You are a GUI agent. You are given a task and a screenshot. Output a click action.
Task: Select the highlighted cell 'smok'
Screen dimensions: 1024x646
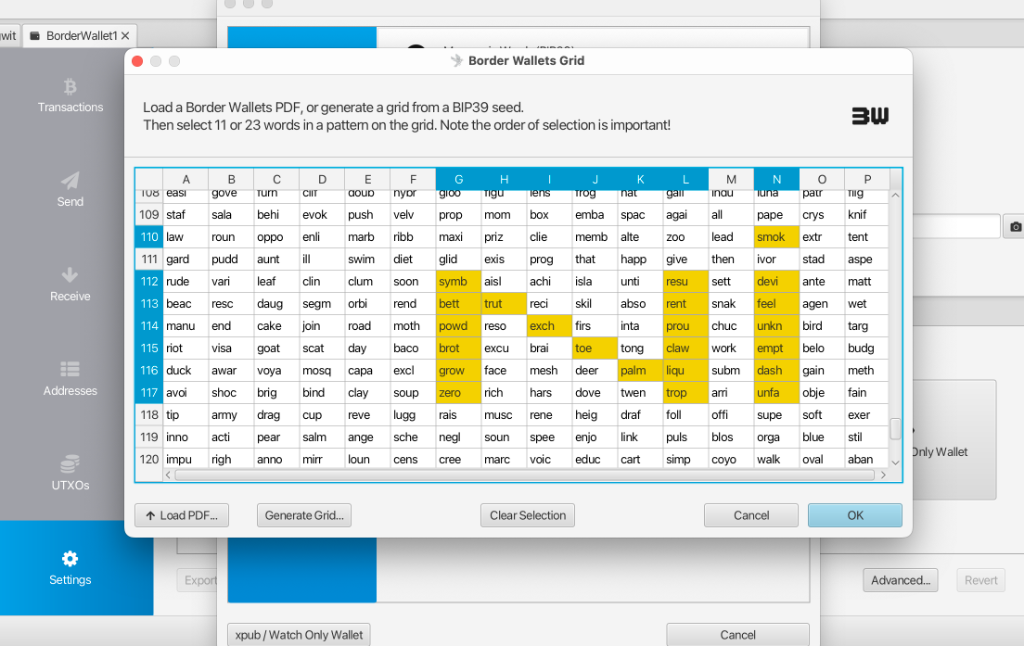[776, 237]
